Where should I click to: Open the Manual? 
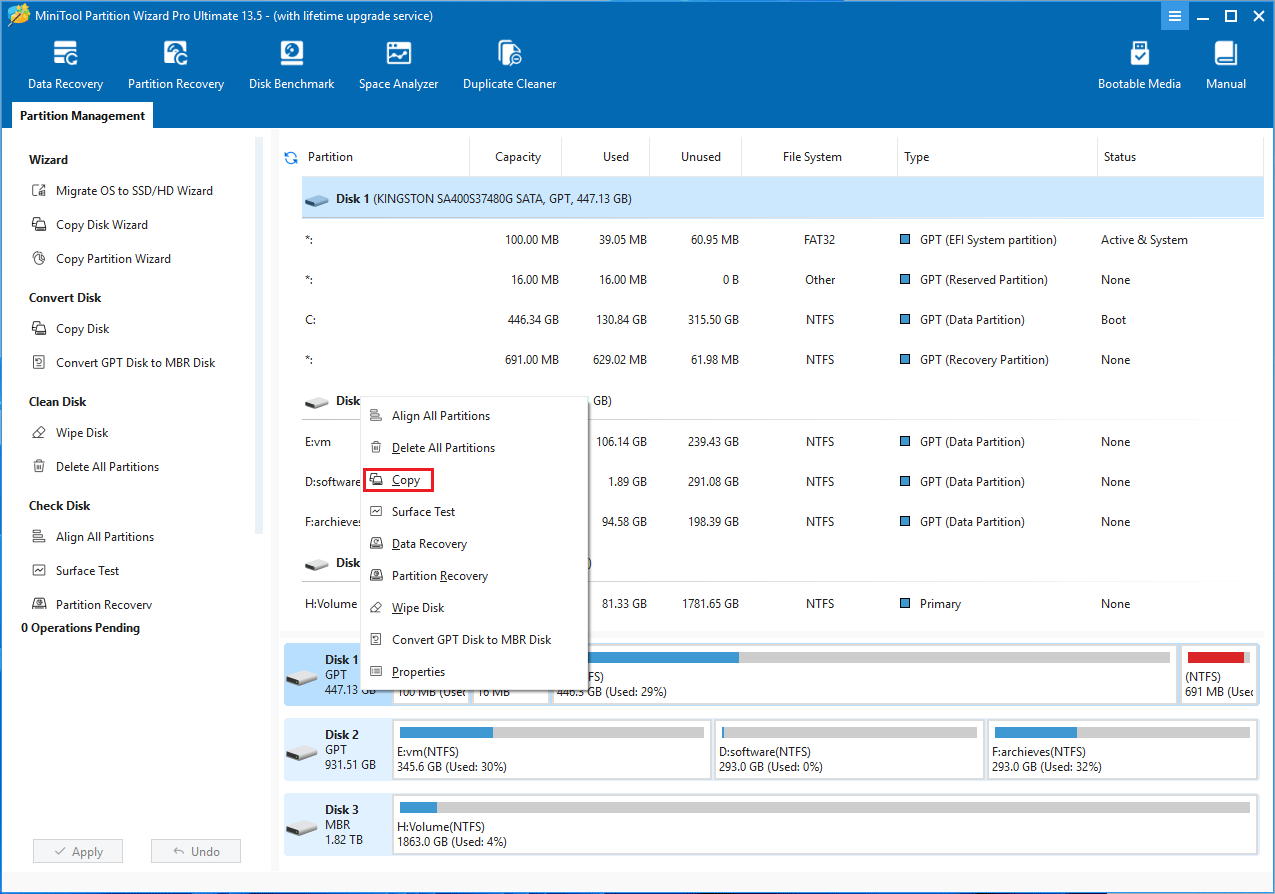1225,62
